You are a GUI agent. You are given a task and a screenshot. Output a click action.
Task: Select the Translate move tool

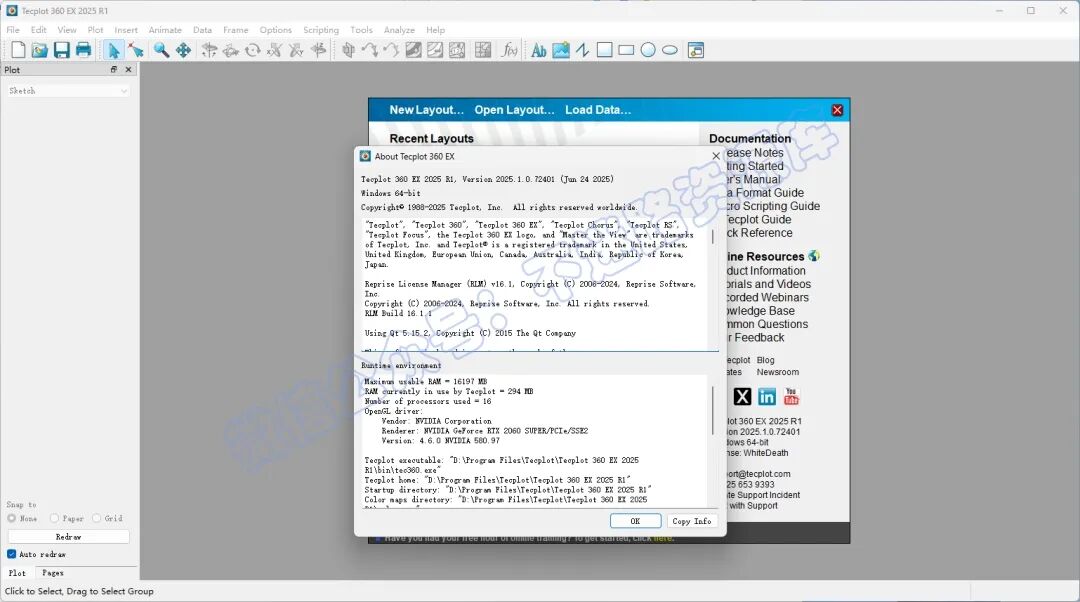(183, 50)
